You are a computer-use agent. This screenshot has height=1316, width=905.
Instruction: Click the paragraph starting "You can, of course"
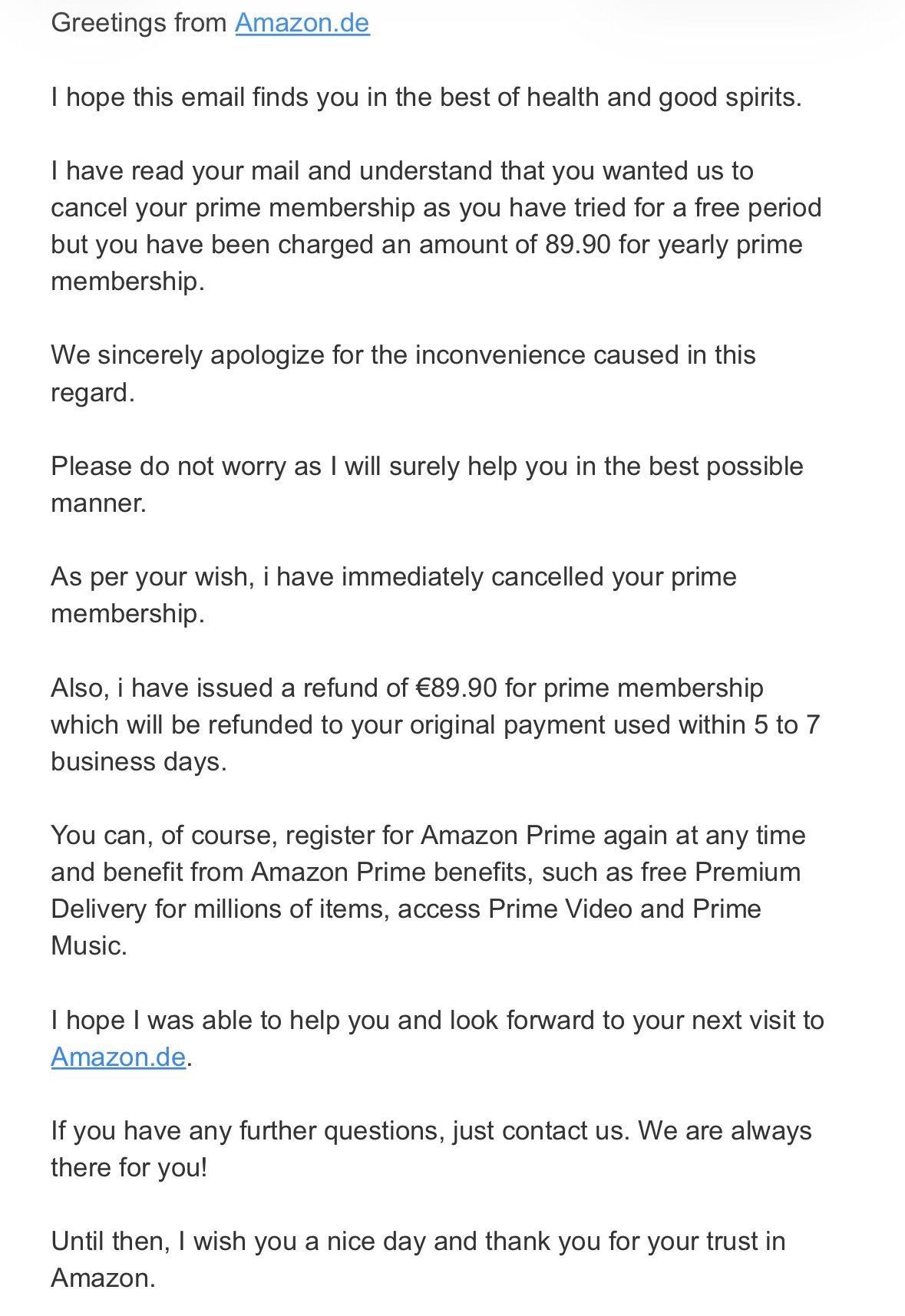click(428, 835)
